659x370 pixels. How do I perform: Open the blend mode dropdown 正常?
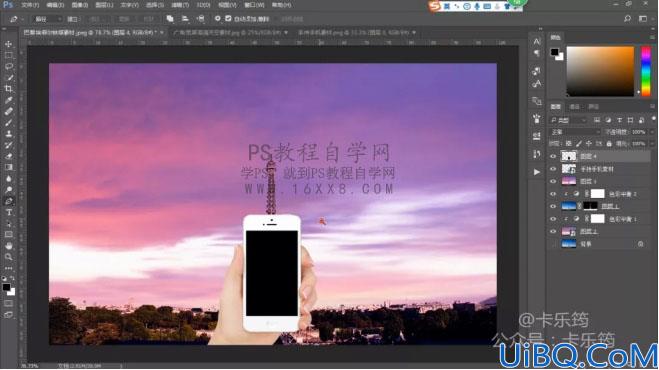(x=575, y=132)
